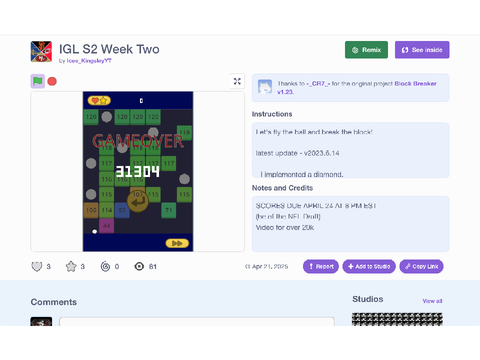
Task: Stop the project with red stop button
Action: coord(52,81)
